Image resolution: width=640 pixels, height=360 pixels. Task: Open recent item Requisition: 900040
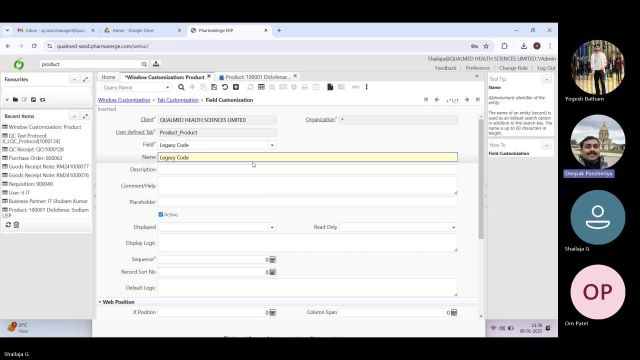click(28, 184)
